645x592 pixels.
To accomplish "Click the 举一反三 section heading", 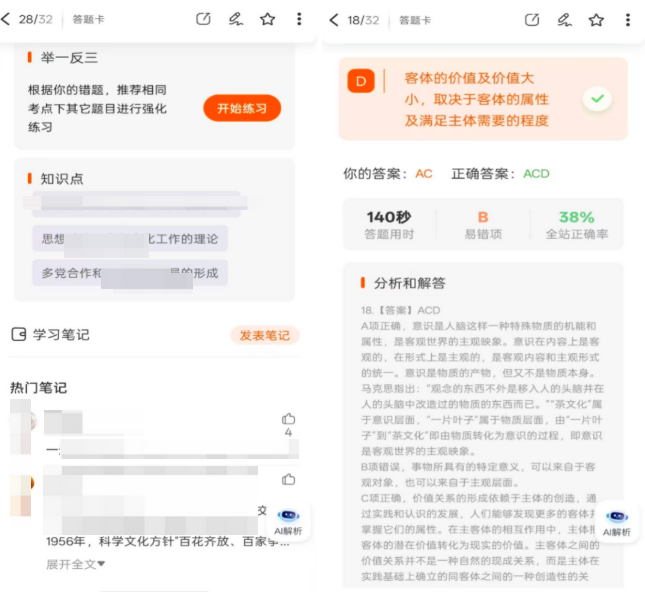I will (x=69, y=58).
